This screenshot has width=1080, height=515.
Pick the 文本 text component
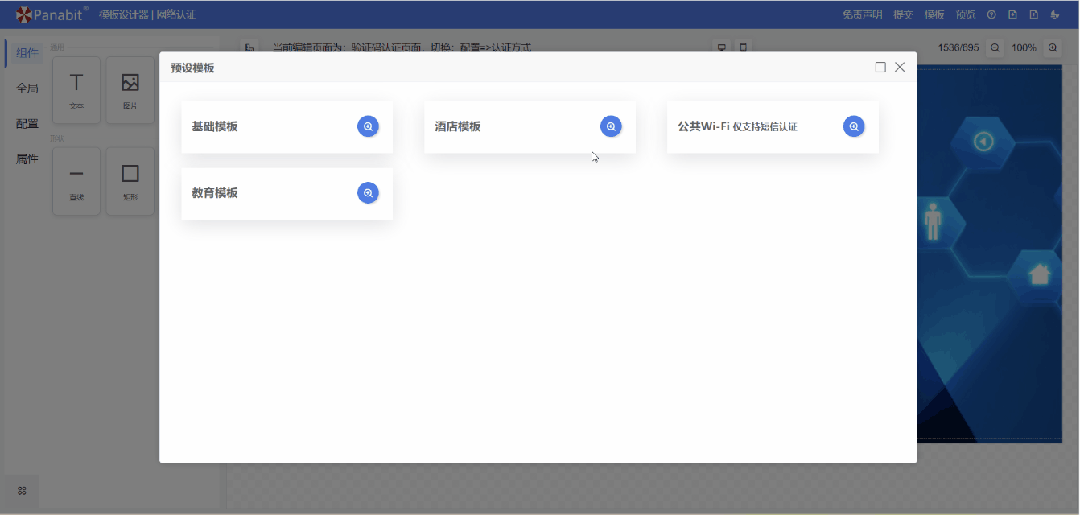(x=76, y=90)
